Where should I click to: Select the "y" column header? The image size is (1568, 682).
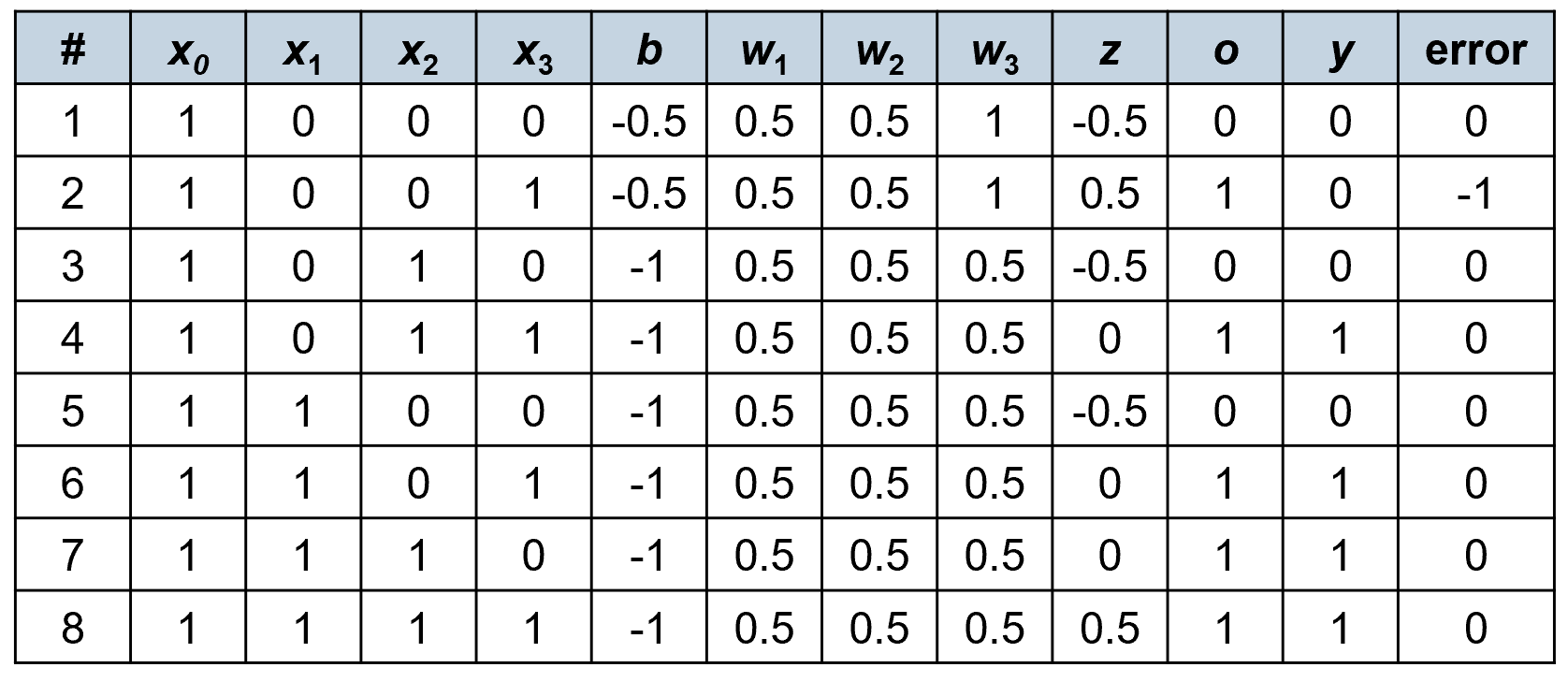(x=1340, y=51)
